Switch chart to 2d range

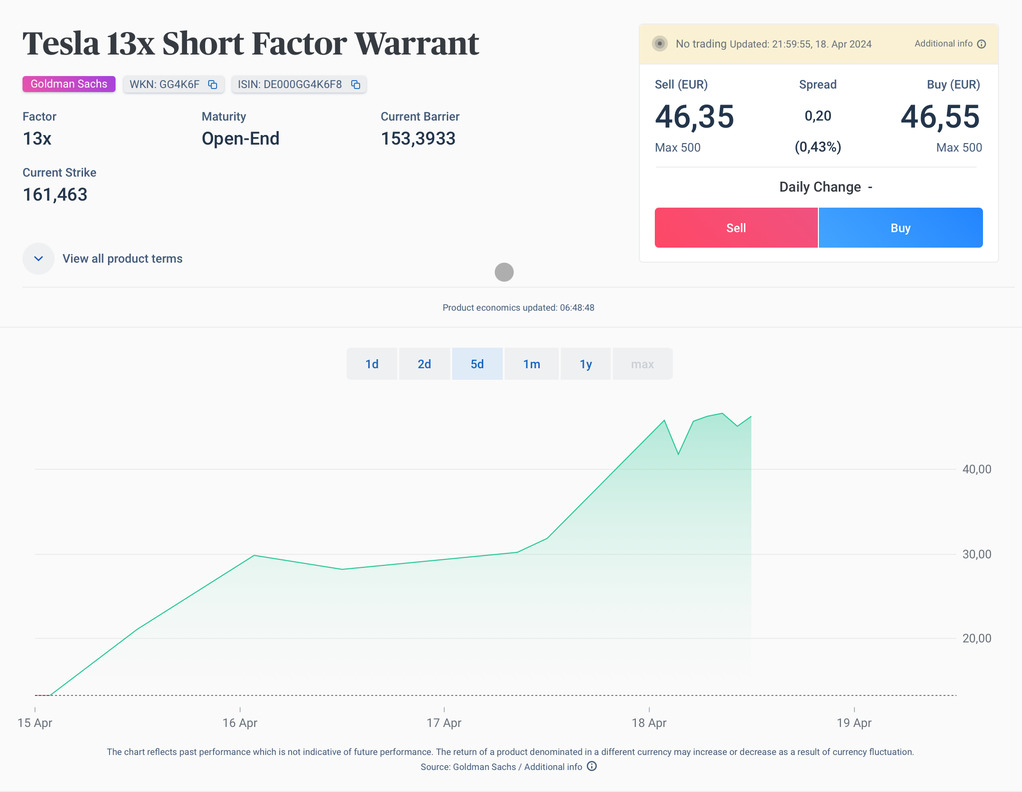tap(424, 364)
